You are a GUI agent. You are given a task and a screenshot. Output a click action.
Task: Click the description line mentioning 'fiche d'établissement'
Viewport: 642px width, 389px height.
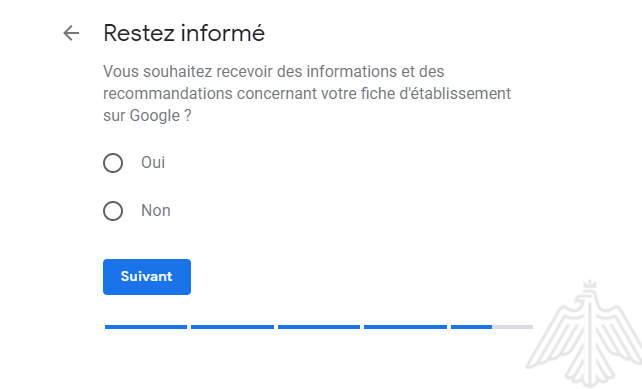(x=307, y=93)
